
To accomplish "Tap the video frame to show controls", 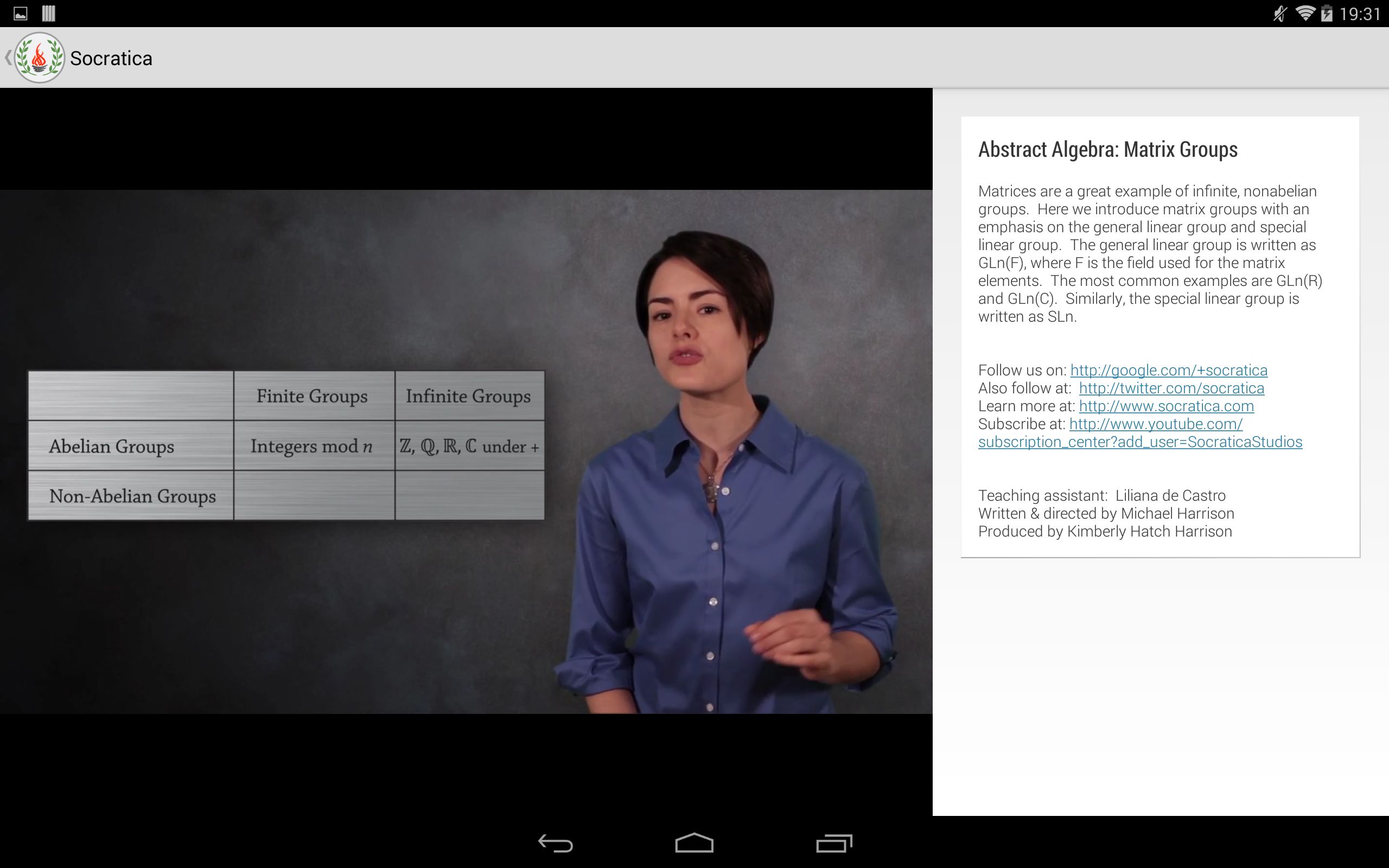I will click(466, 452).
